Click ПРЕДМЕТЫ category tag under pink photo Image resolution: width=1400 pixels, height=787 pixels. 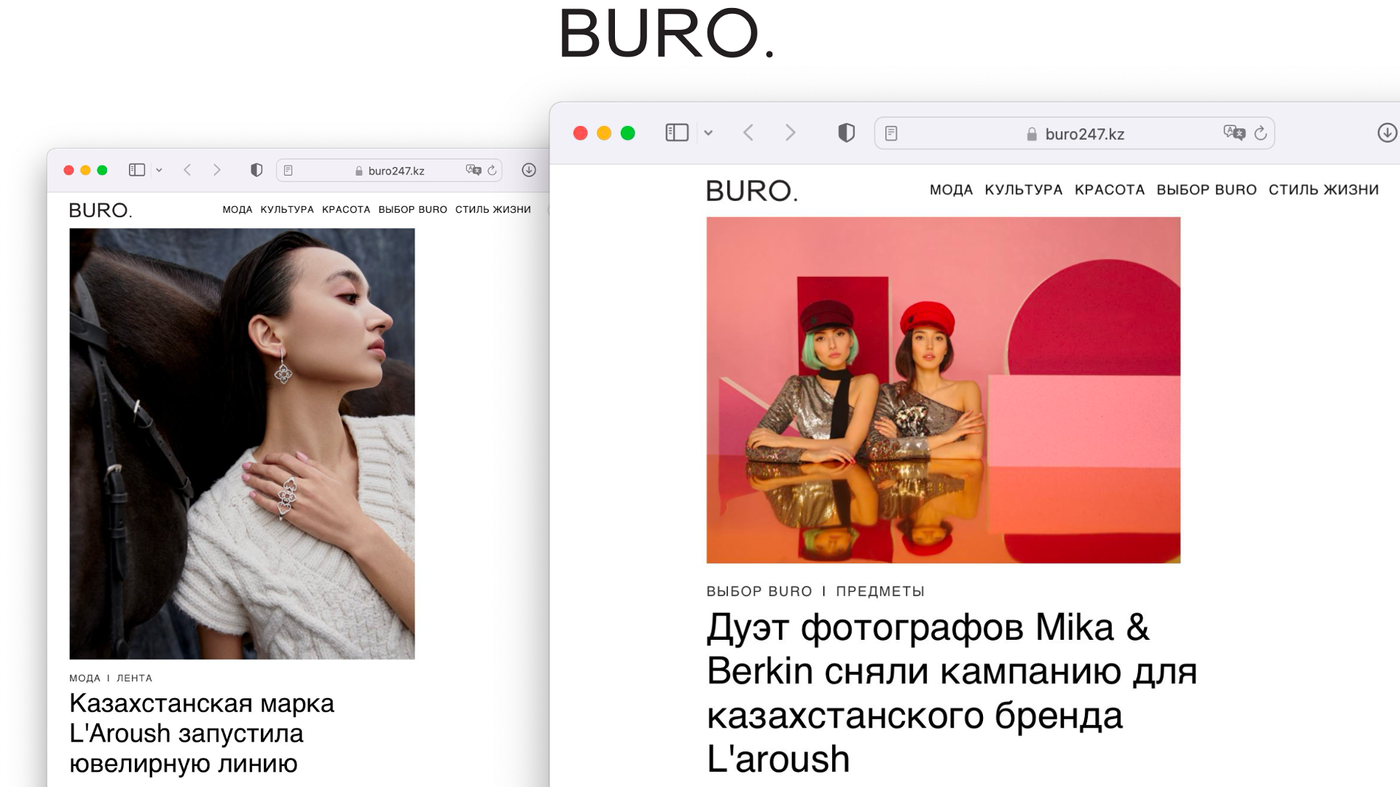pos(880,591)
